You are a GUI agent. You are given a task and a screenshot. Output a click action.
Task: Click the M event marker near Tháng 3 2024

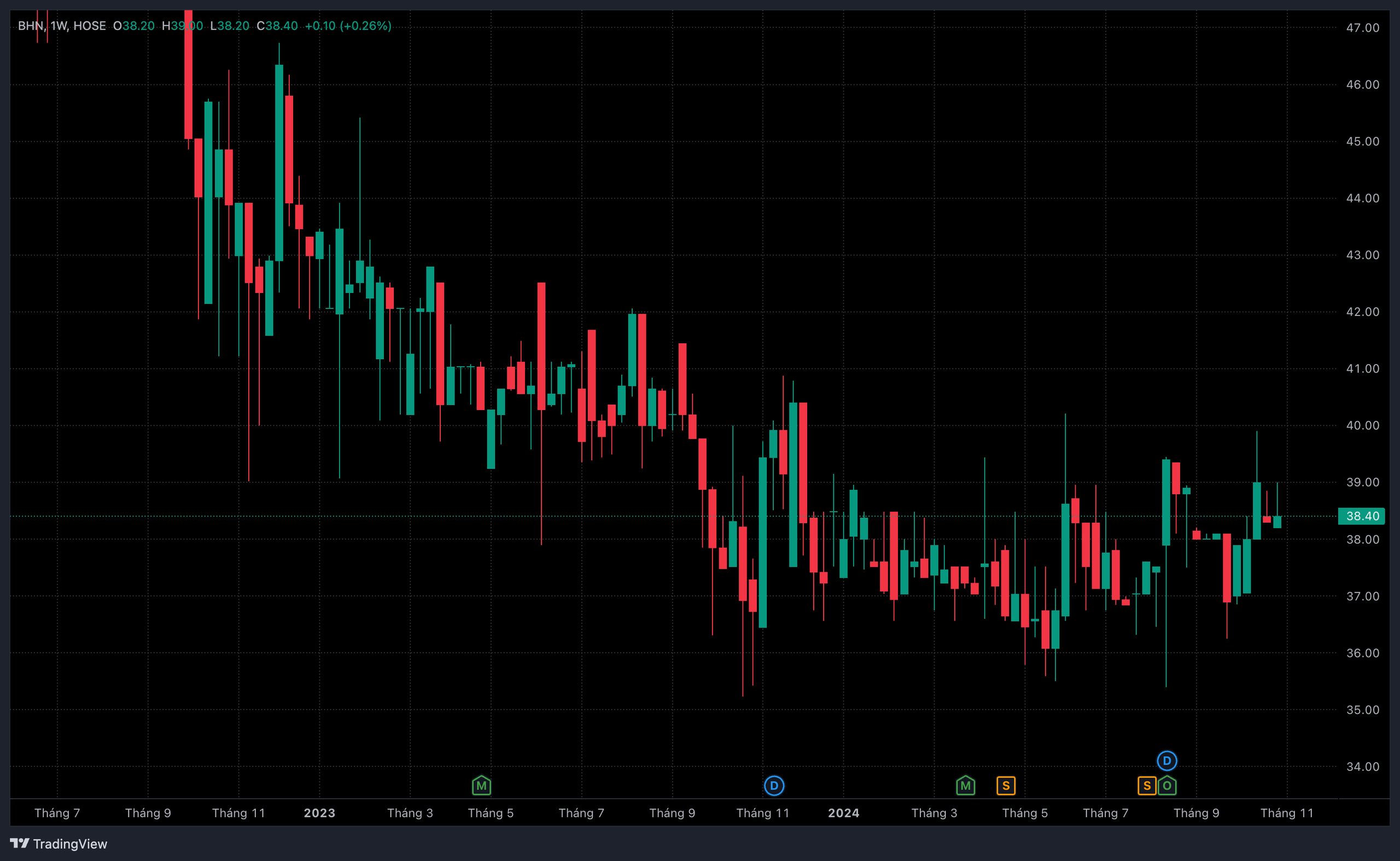[965, 786]
